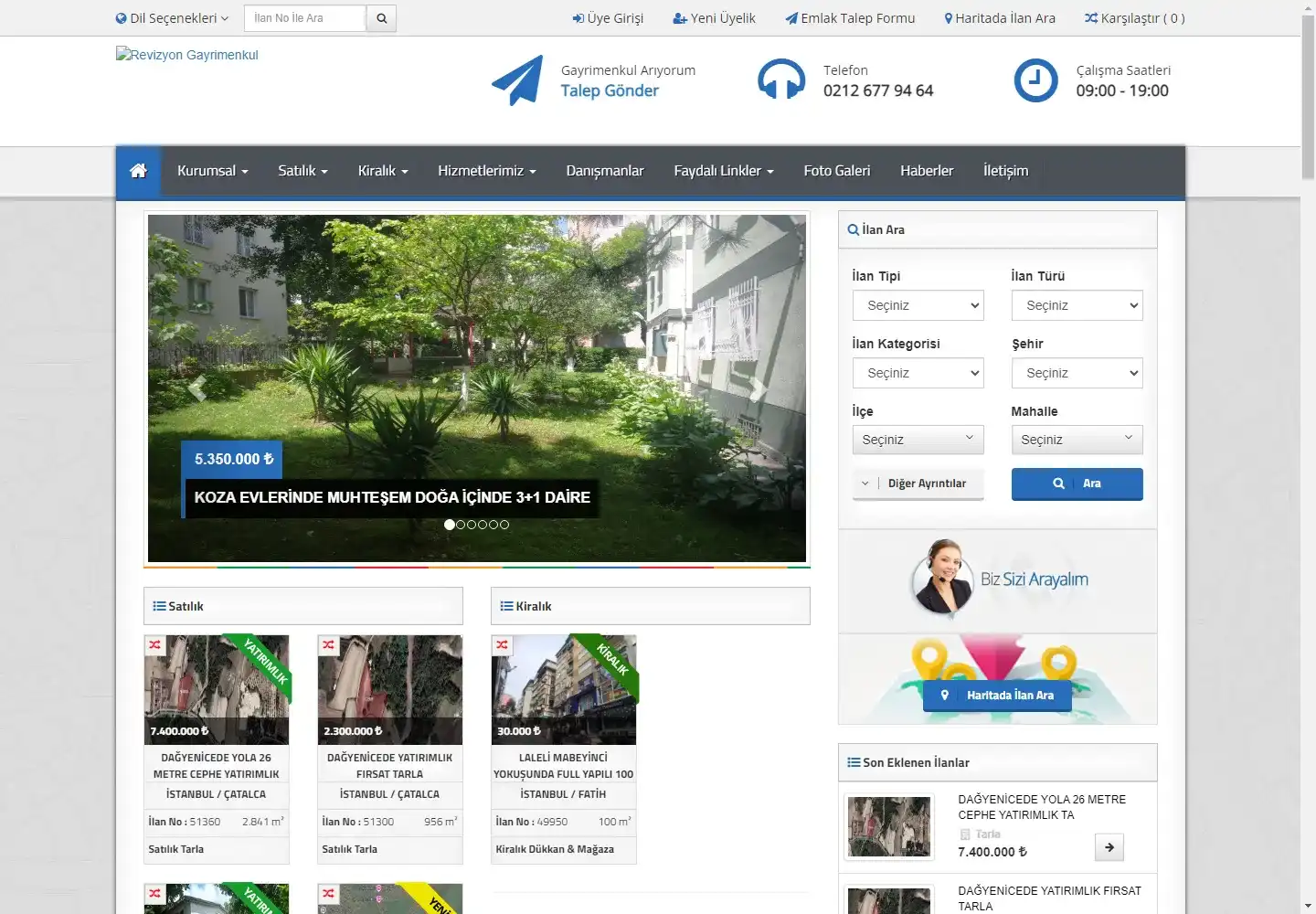The width and height of the screenshot is (1316, 914).
Task: Click recent listing DAĞYENİCEDE YOLA 26 METRE thumbnail
Action: coord(889,827)
